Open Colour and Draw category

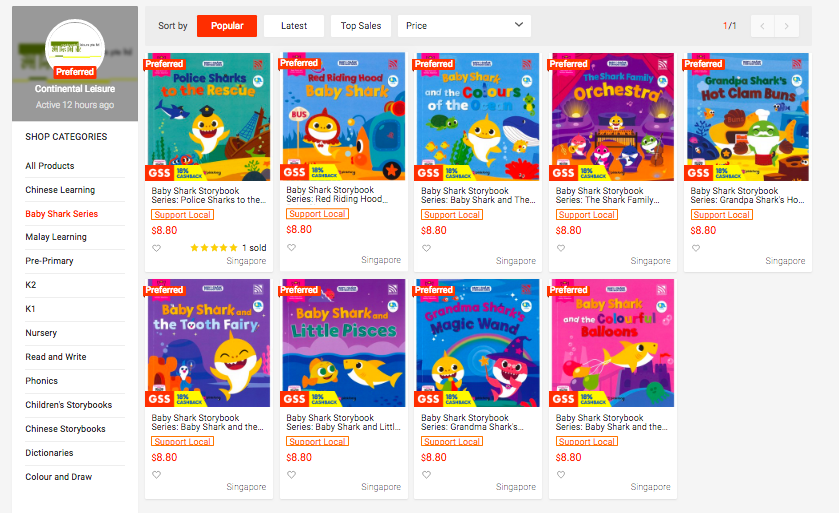point(58,477)
